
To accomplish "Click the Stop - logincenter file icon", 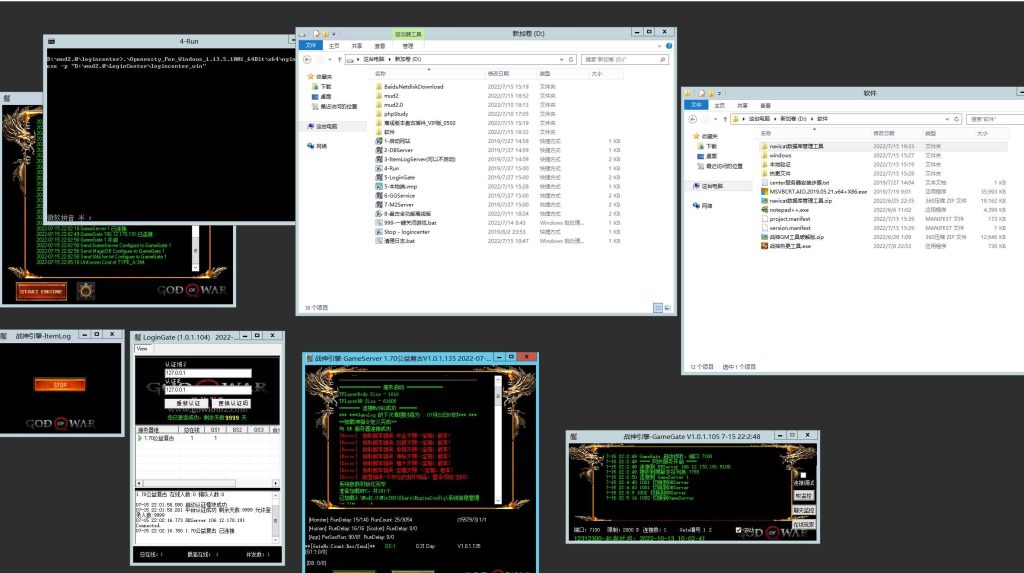I will tap(377, 231).
